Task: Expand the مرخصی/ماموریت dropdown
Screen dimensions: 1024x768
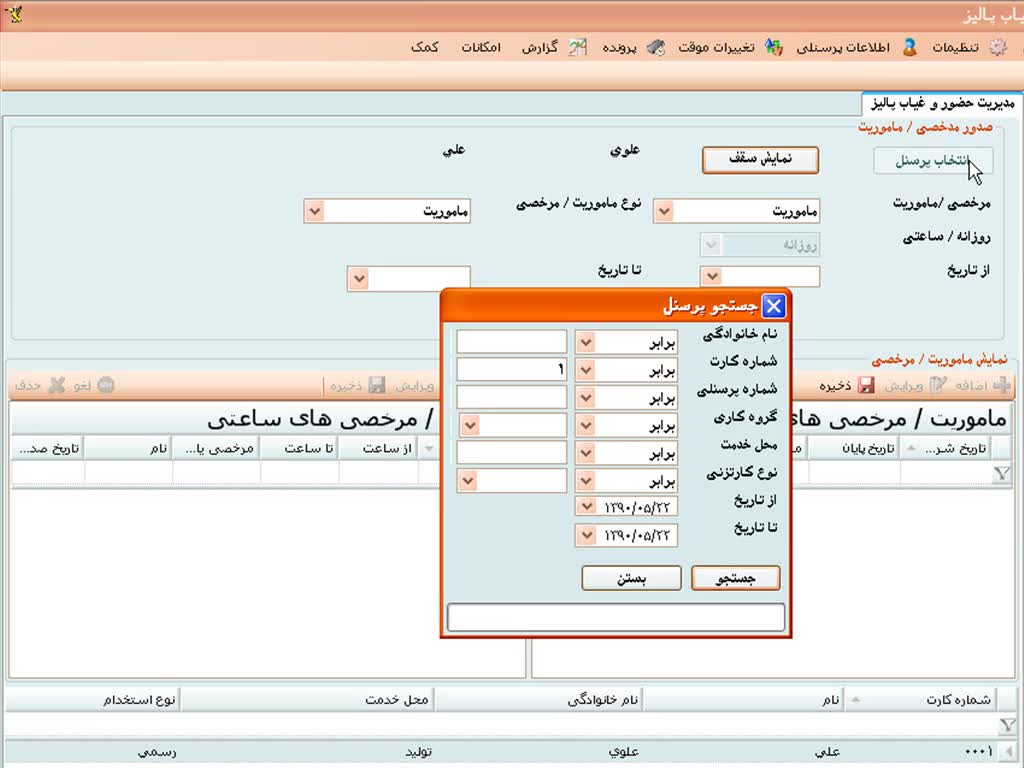Action: click(x=664, y=211)
